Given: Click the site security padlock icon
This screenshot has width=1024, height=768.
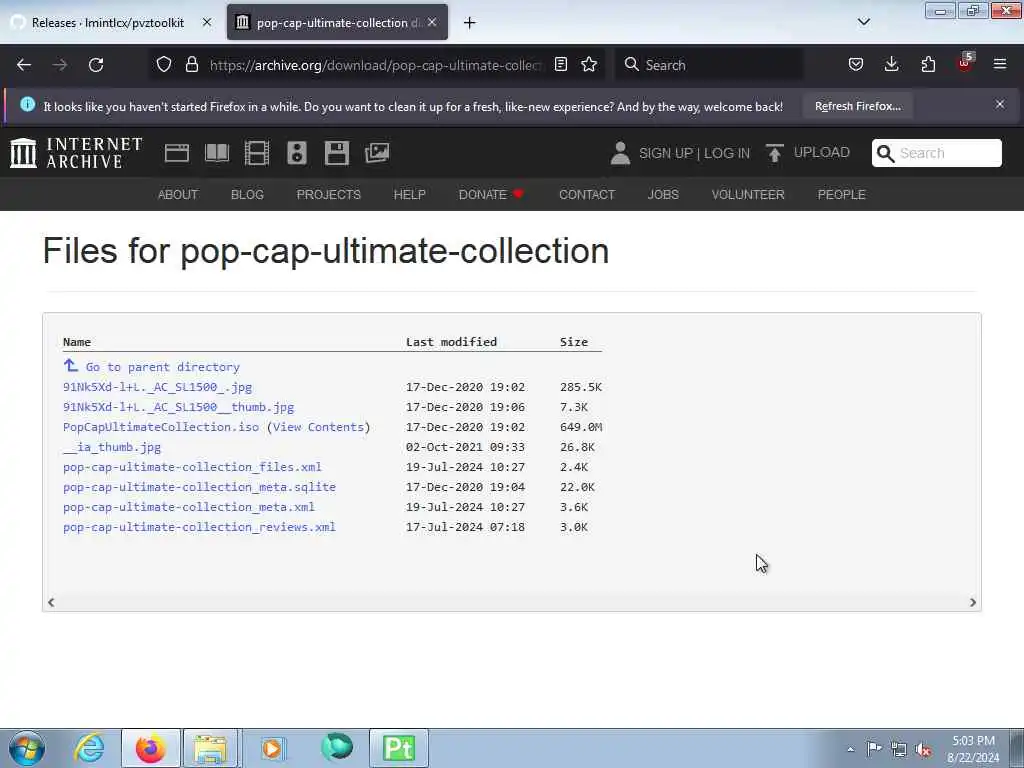Looking at the screenshot, I should coord(191,64).
